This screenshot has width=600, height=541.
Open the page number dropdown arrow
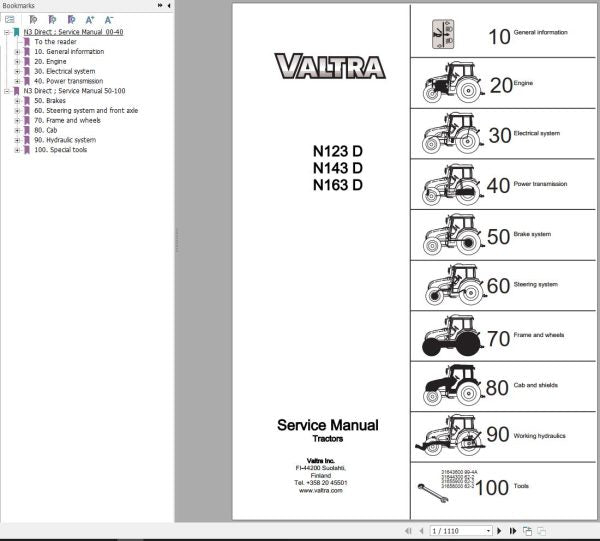point(487,530)
